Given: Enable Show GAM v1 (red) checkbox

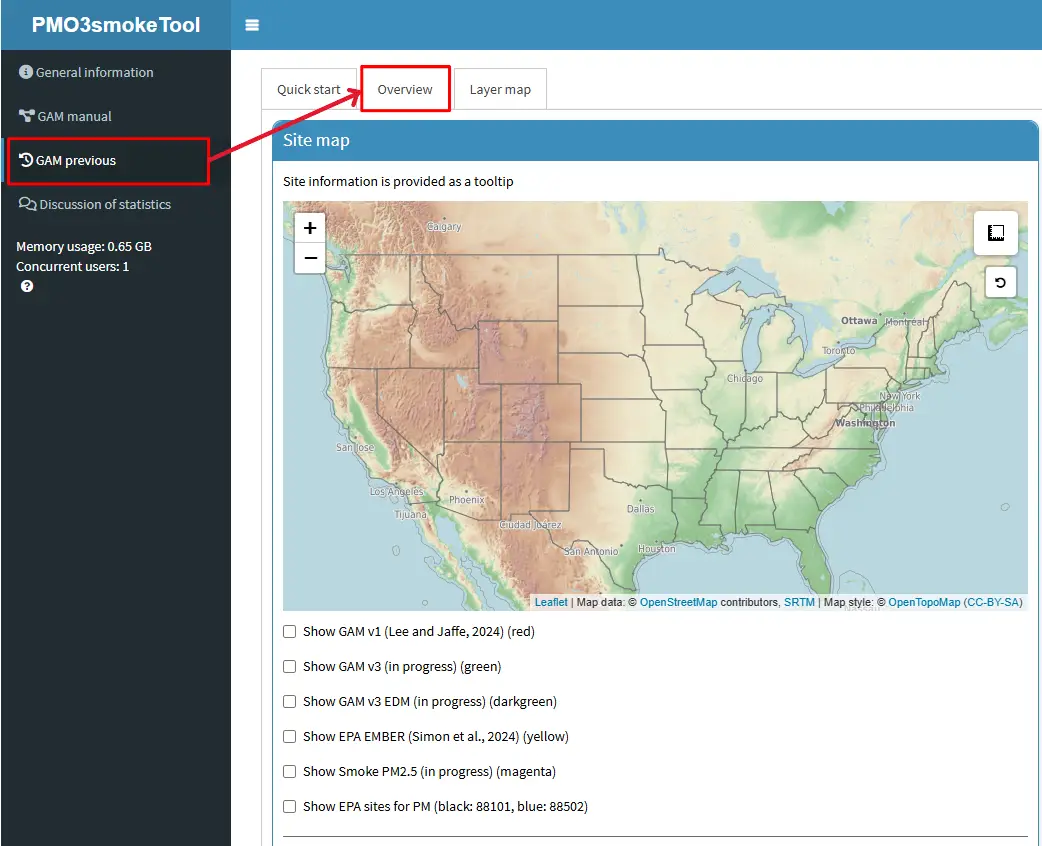Looking at the screenshot, I should click(x=290, y=632).
